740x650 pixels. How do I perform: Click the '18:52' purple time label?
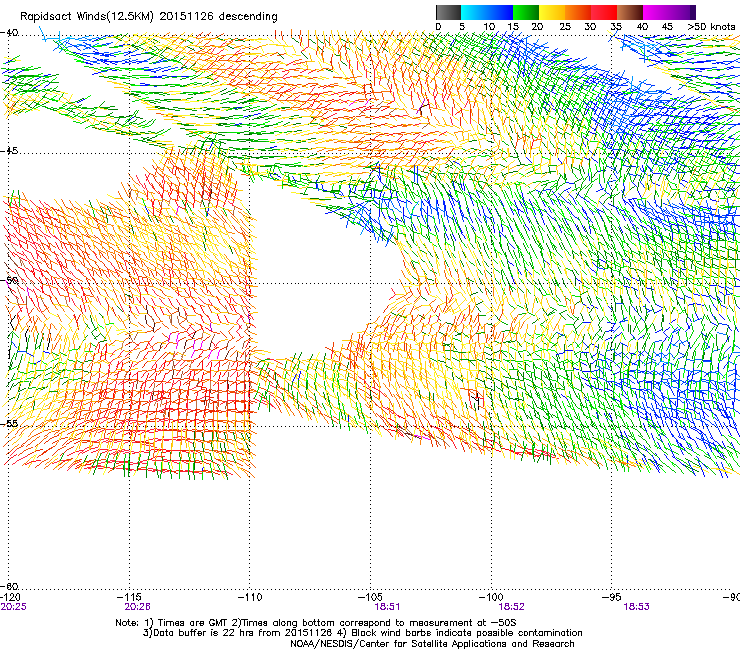pyautogui.click(x=512, y=607)
